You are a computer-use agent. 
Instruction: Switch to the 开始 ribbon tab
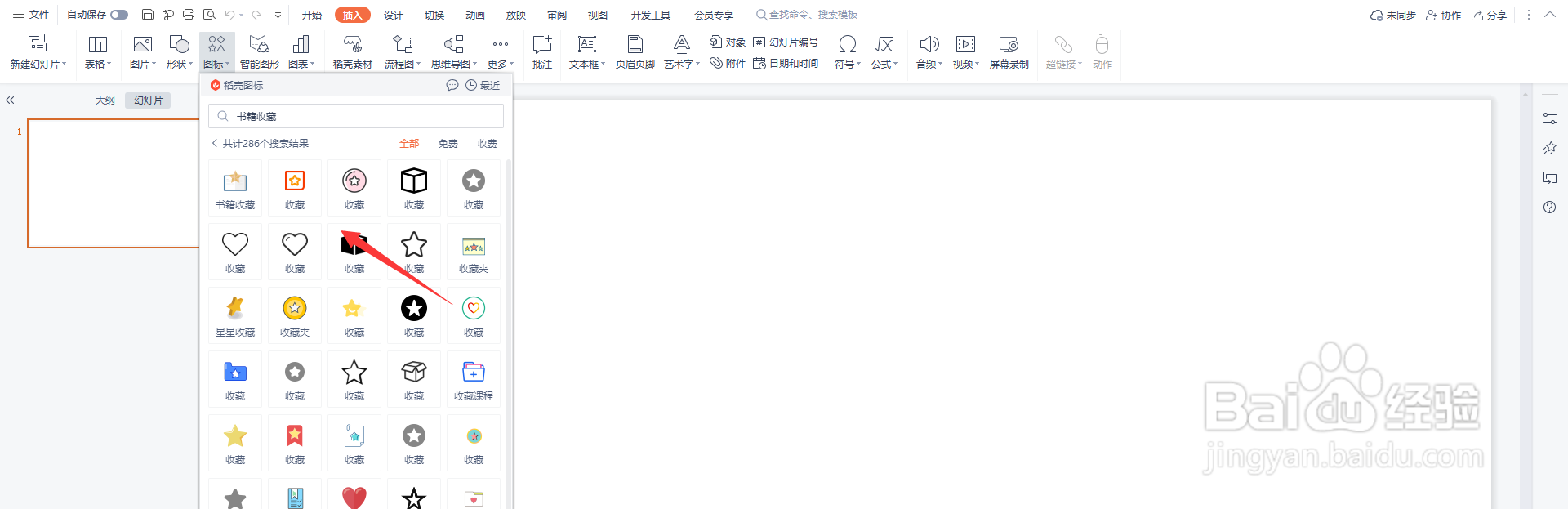click(311, 15)
